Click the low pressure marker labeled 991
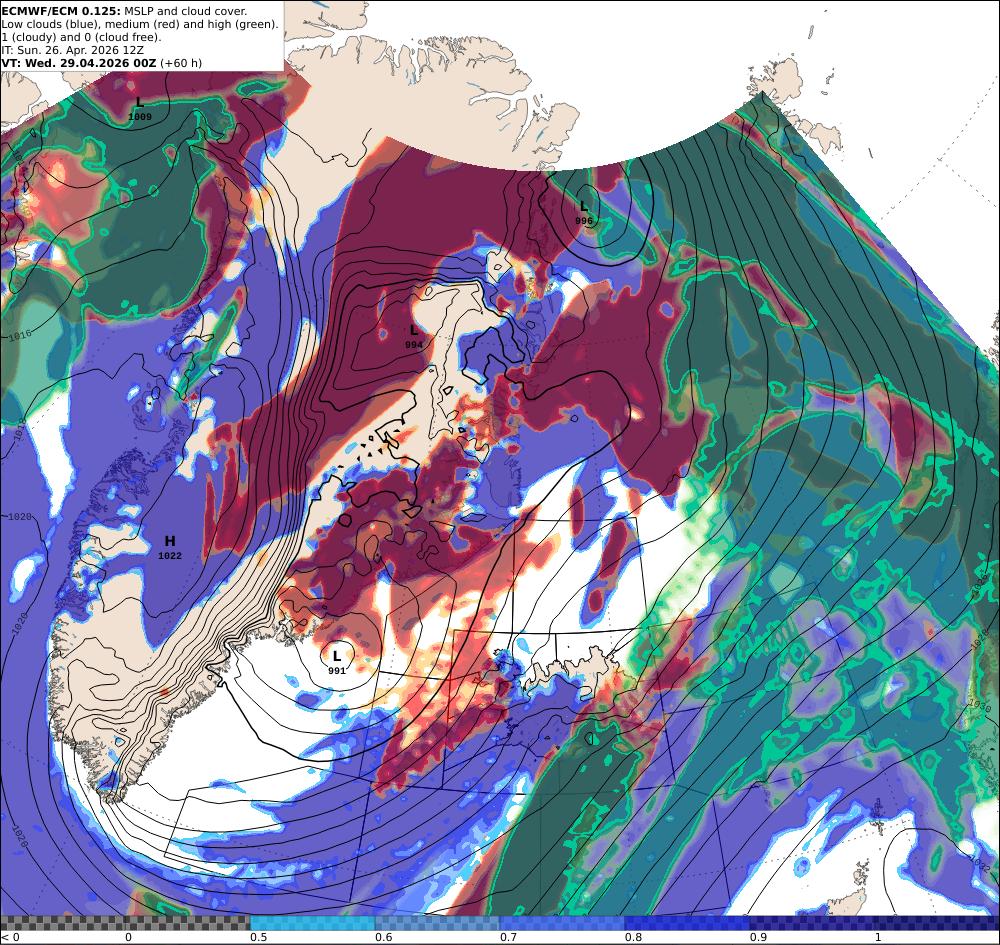 [x=337, y=662]
